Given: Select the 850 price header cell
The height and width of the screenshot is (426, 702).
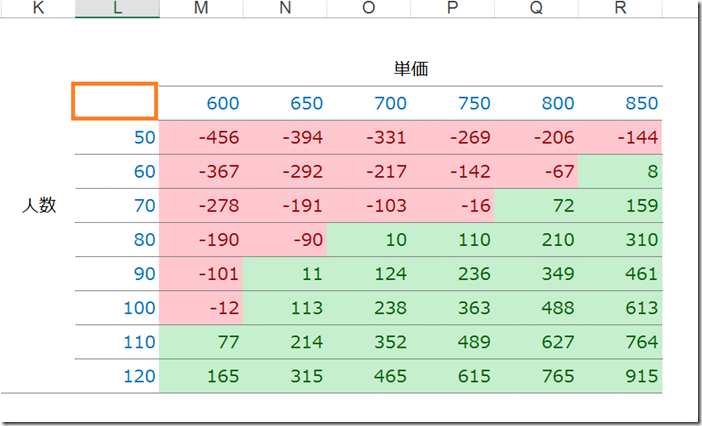Looking at the screenshot, I should [x=620, y=103].
